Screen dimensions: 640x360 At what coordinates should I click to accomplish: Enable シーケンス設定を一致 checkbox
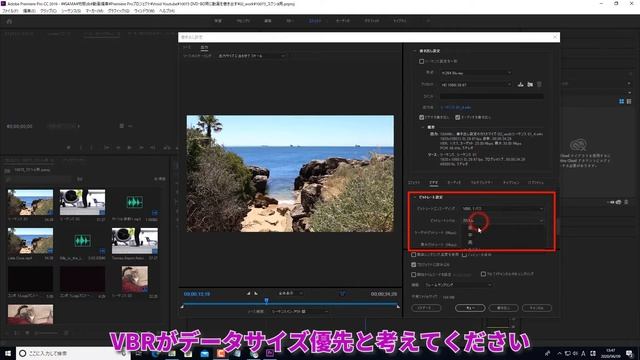pyautogui.click(x=422, y=61)
